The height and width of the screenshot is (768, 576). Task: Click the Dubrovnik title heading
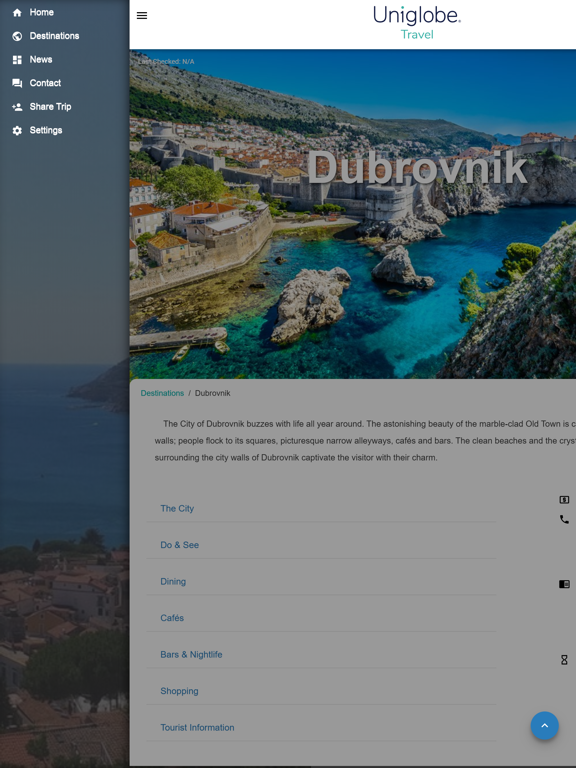(417, 167)
